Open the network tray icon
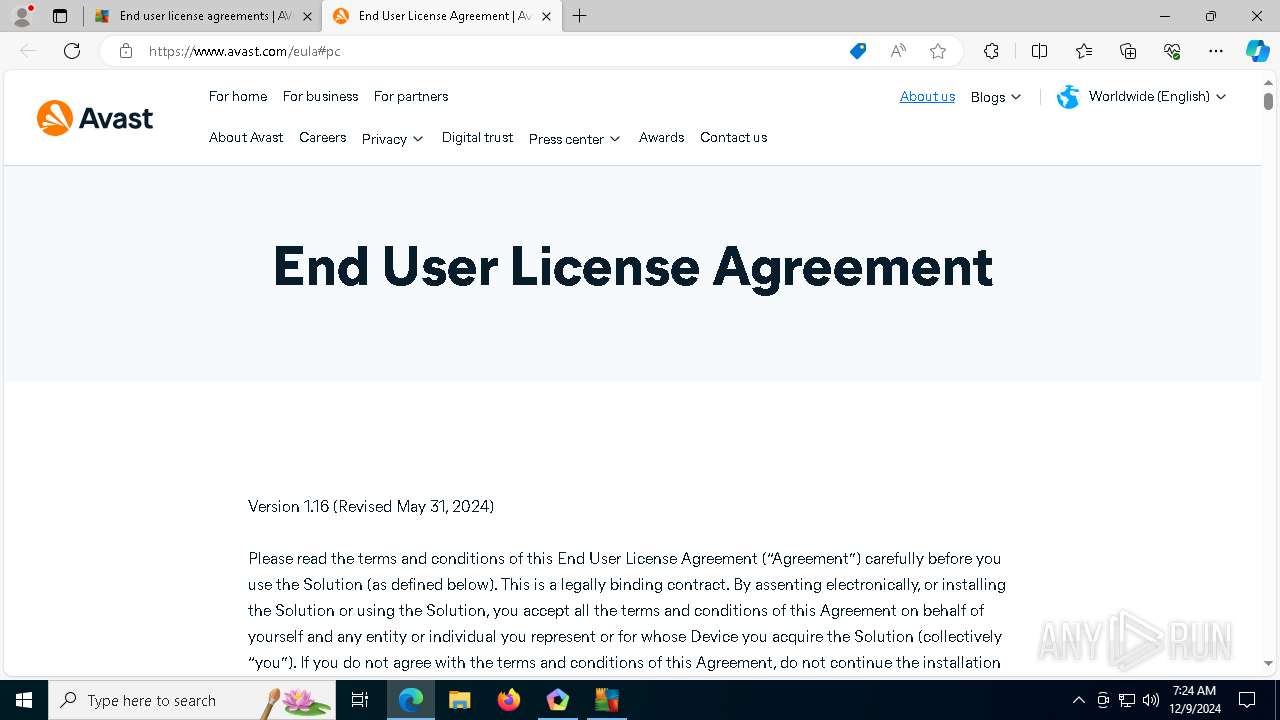Image resolution: width=1280 pixels, height=720 pixels. click(x=1127, y=700)
